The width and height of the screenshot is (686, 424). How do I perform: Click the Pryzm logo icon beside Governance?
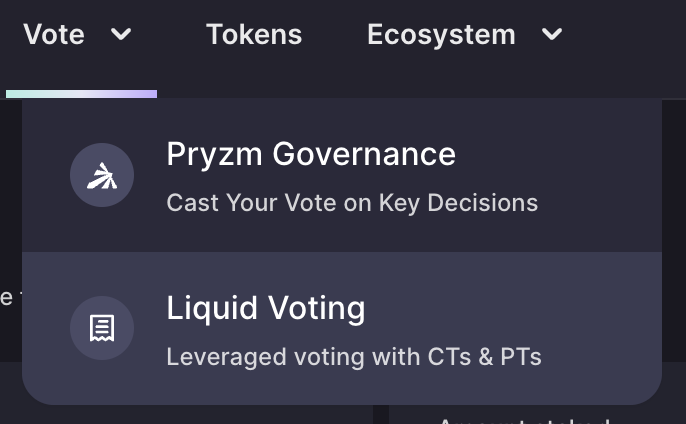[x=102, y=176]
